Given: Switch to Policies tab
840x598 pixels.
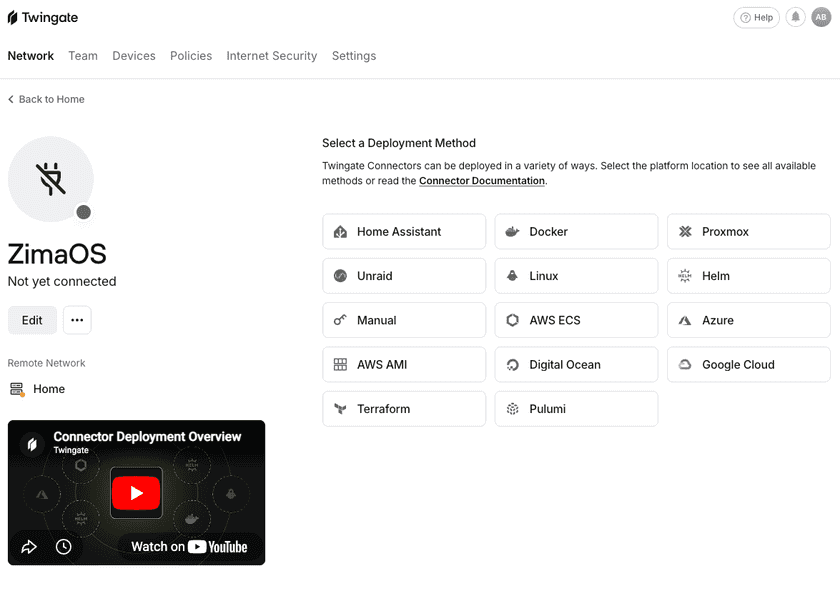Looking at the screenshot, I should (x=191, y=56).
